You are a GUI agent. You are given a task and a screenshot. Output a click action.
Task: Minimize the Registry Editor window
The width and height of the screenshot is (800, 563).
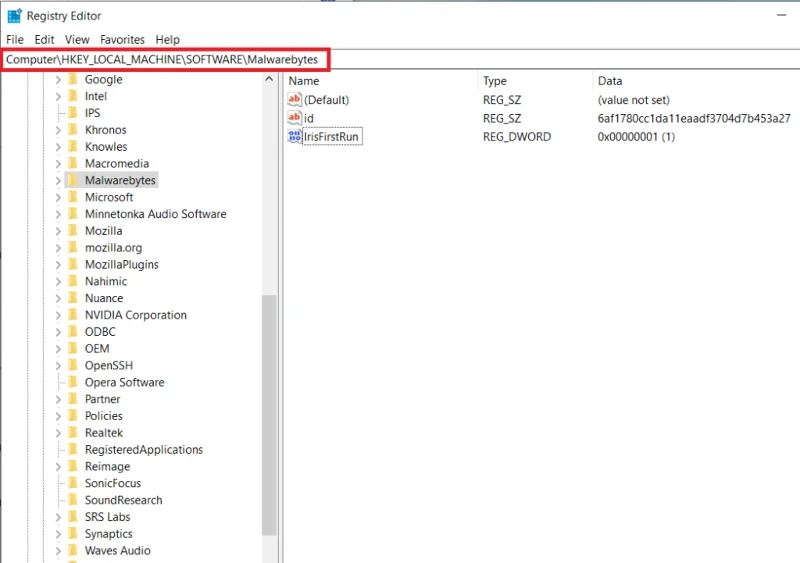pos(781,15)
